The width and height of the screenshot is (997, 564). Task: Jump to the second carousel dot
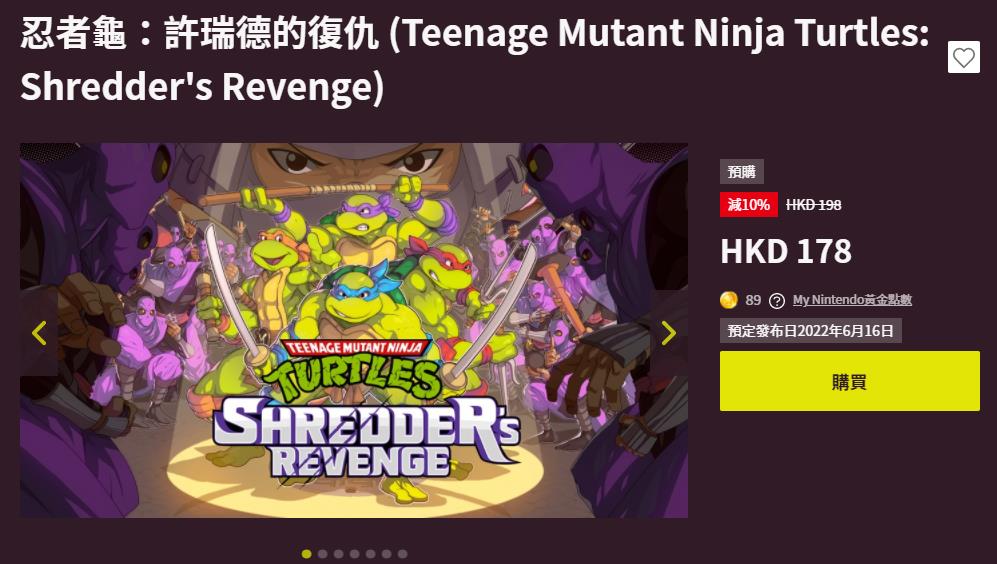click(322, 554)
